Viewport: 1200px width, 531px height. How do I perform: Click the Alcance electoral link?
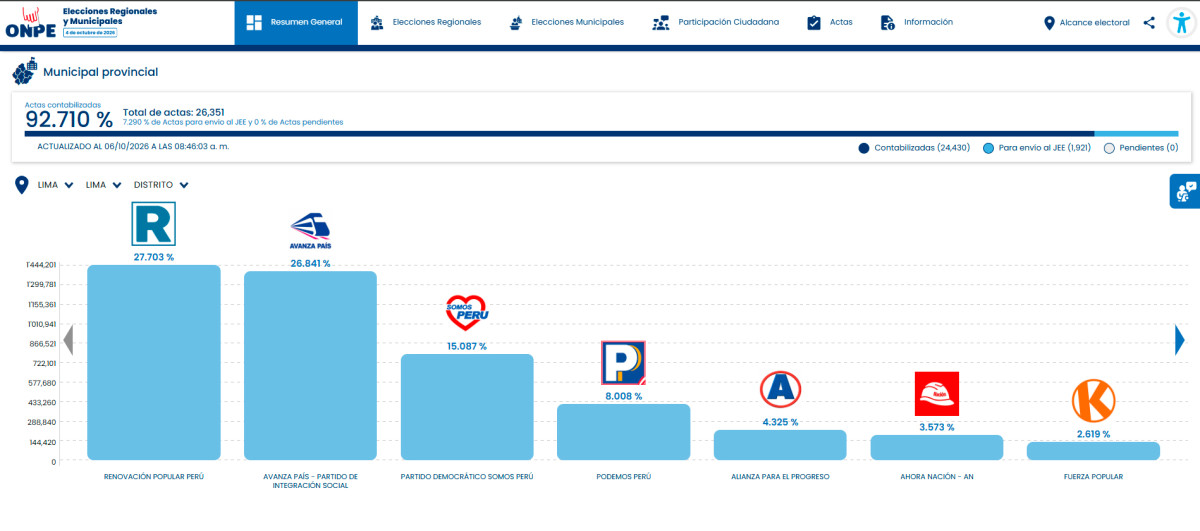1086,22
